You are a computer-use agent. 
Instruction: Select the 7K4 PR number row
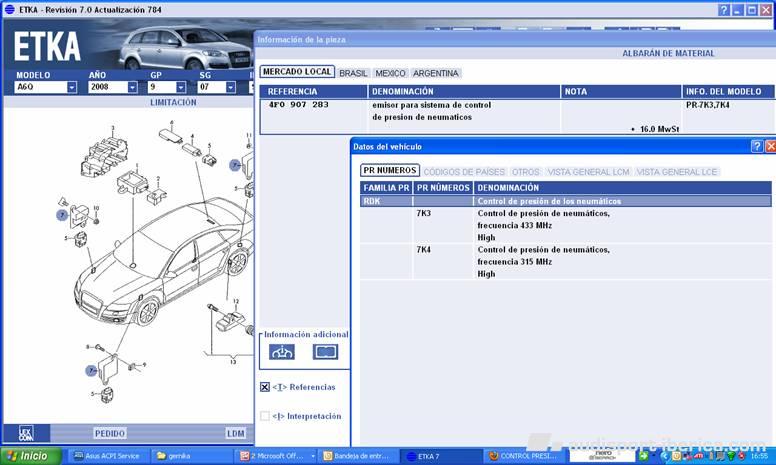tap(566, 262)
